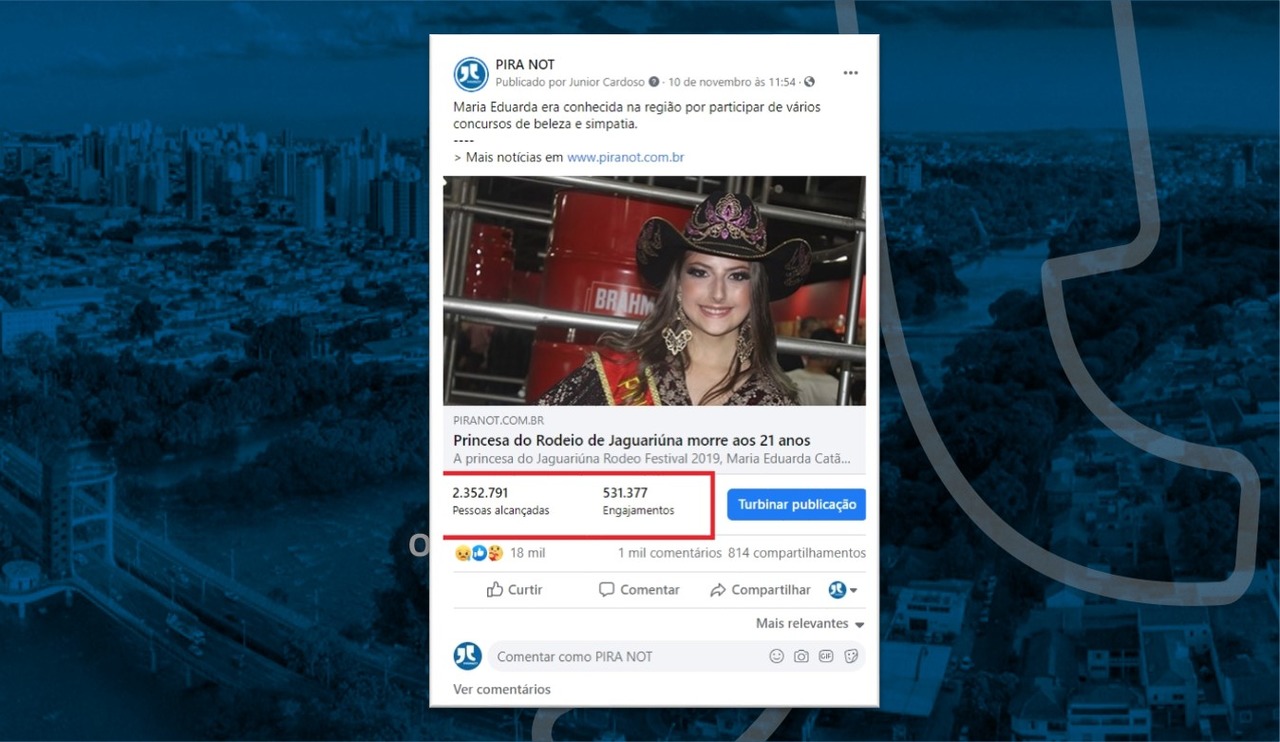Image resolution: width=1280 pixels, height=742 pixels.
Task: Open the three-dot post options menu
Action: pos(850,73)
